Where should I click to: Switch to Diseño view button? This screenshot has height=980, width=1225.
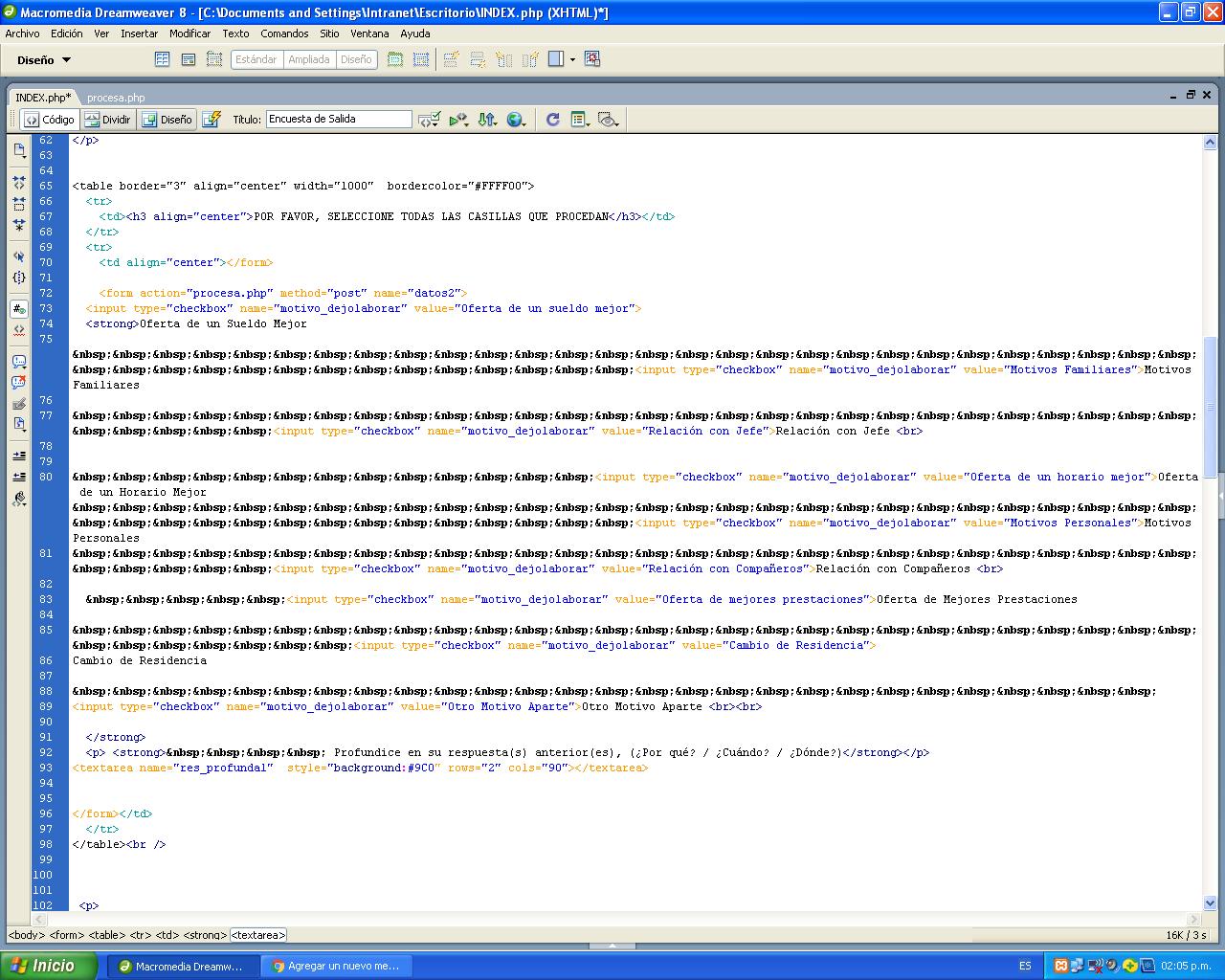pyautogui.click(x=167, y=120)
